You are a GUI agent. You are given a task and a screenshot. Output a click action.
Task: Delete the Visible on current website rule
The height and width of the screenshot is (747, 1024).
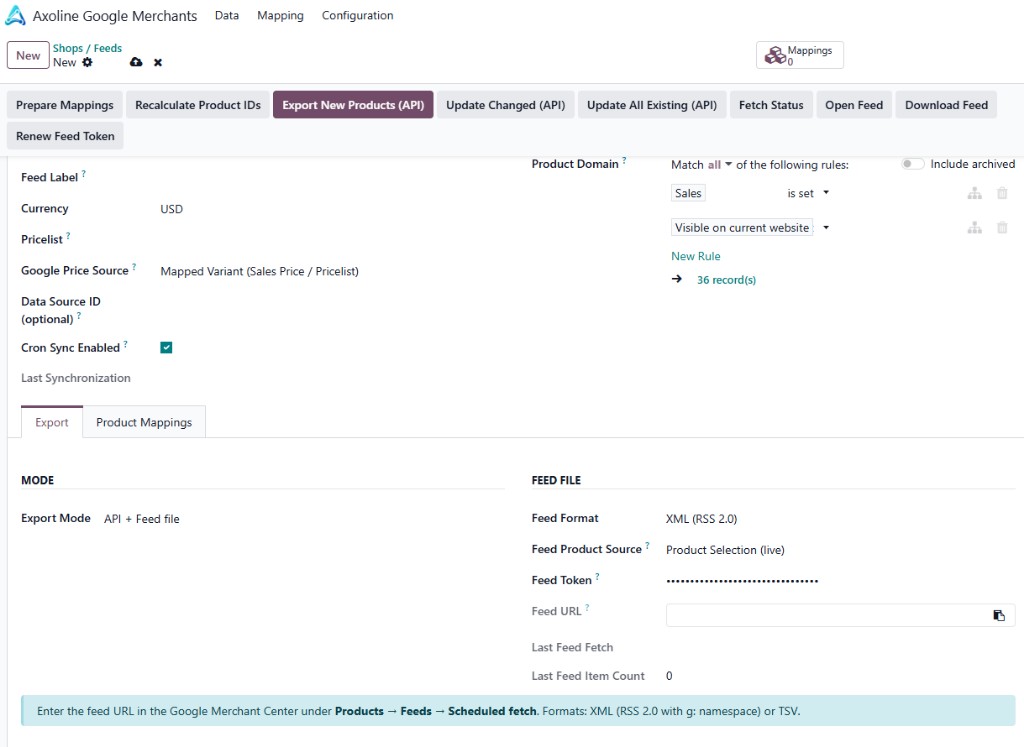pos(1002,228)
